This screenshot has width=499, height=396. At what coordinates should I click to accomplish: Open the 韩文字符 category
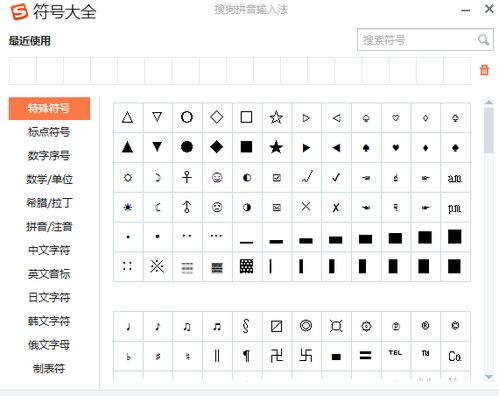click(49, 321)
